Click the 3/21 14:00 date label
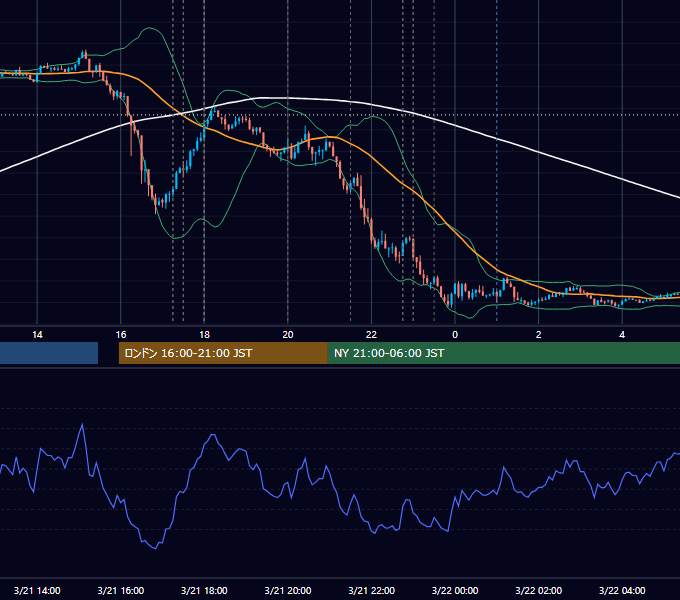The image size is (680, 600). pos(37,590)
